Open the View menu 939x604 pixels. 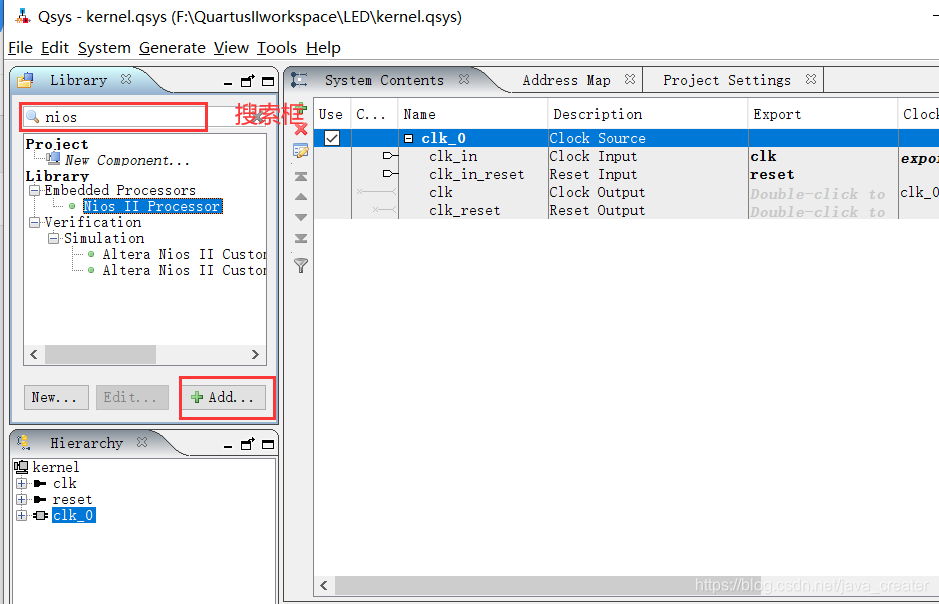tap(231, 48)
